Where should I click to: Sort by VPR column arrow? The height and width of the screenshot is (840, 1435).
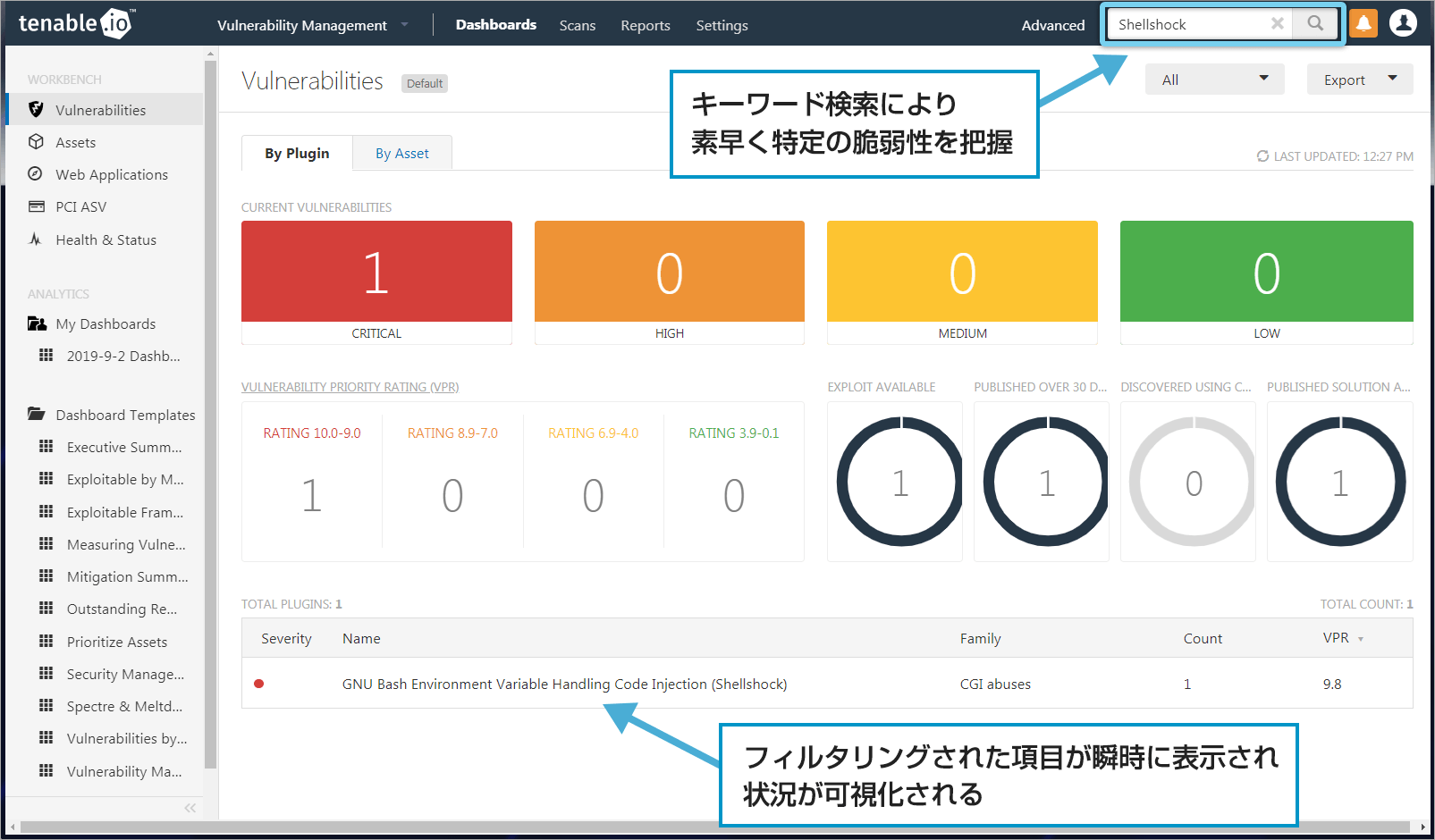coord(1361,639)
